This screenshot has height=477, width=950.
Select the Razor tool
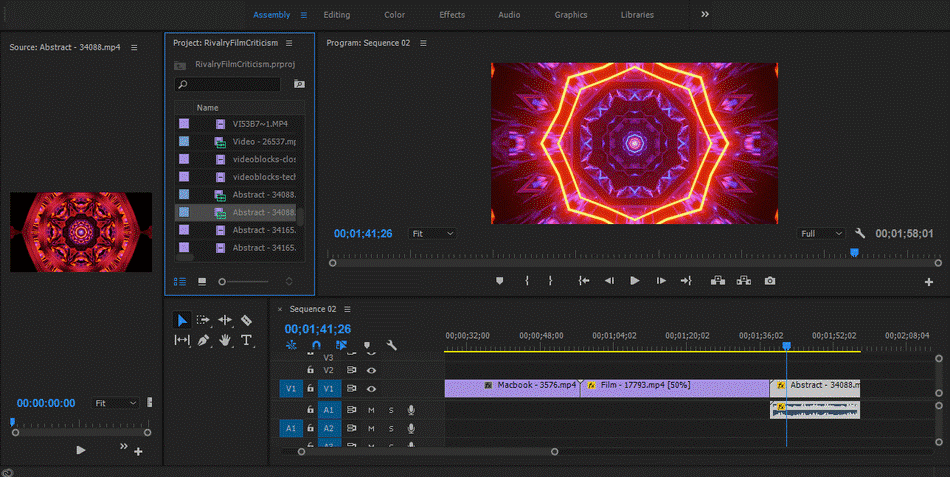click(246, 320)
